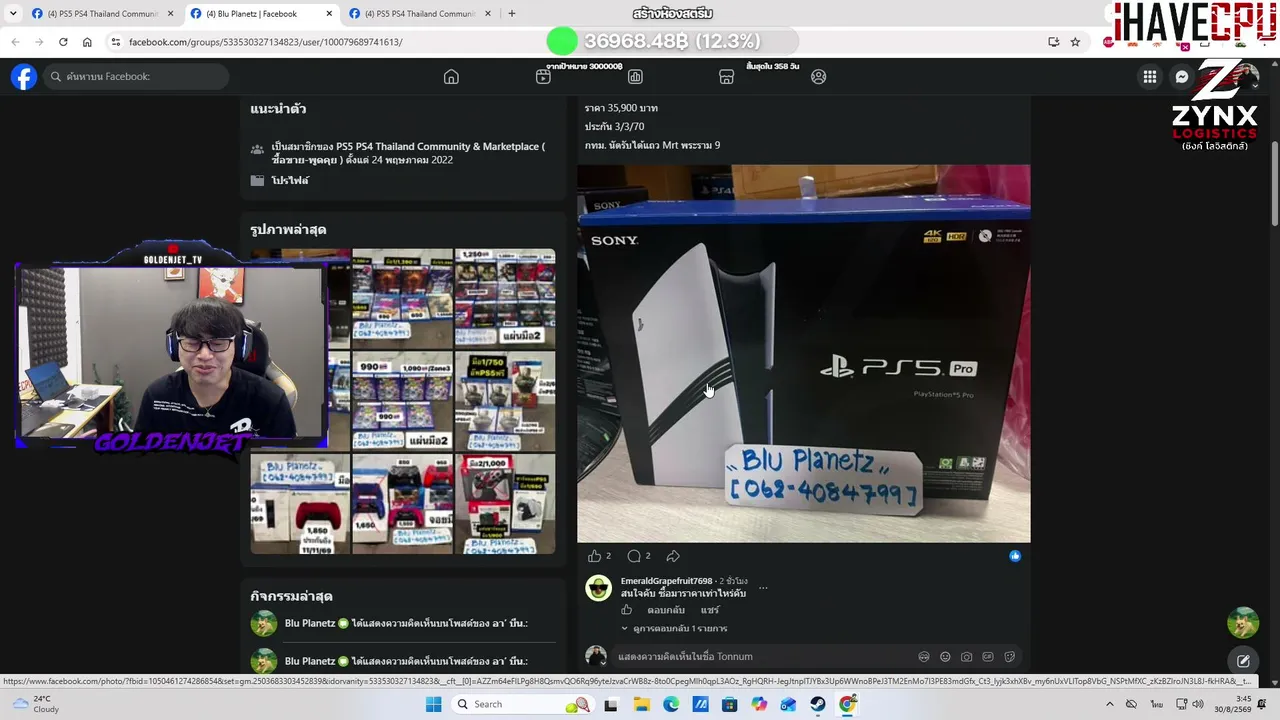Viewport: 1280px width, 720px height.
Task: Open the Messenger icon
Action: point(1182,77)
